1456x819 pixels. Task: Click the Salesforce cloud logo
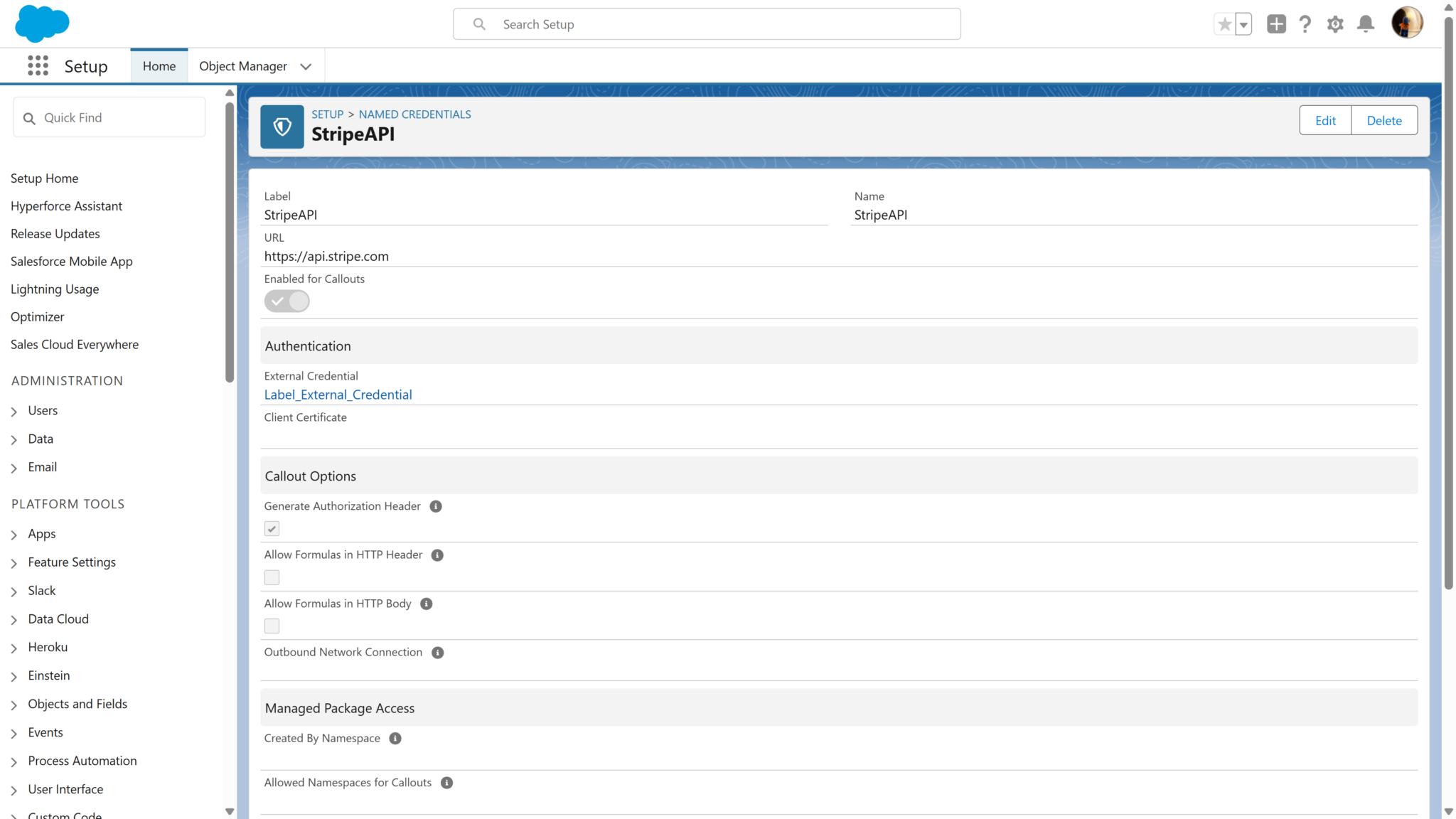coord(42,23)
